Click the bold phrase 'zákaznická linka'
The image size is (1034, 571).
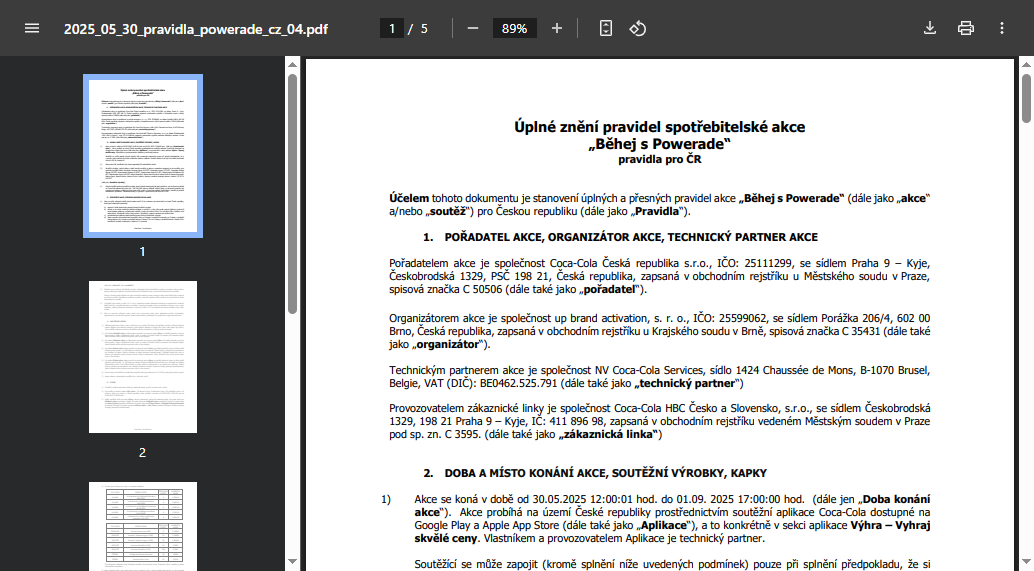pos(608,435)
